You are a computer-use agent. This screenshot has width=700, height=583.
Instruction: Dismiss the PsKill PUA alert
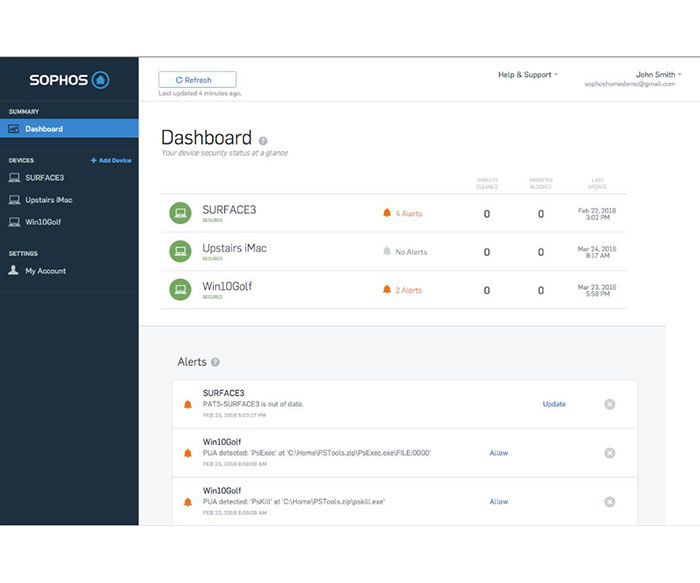coord(610,502)
